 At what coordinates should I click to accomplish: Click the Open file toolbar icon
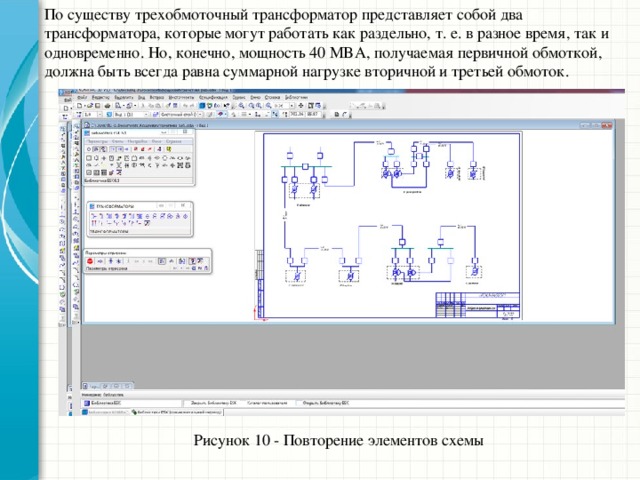pos(90,106)
